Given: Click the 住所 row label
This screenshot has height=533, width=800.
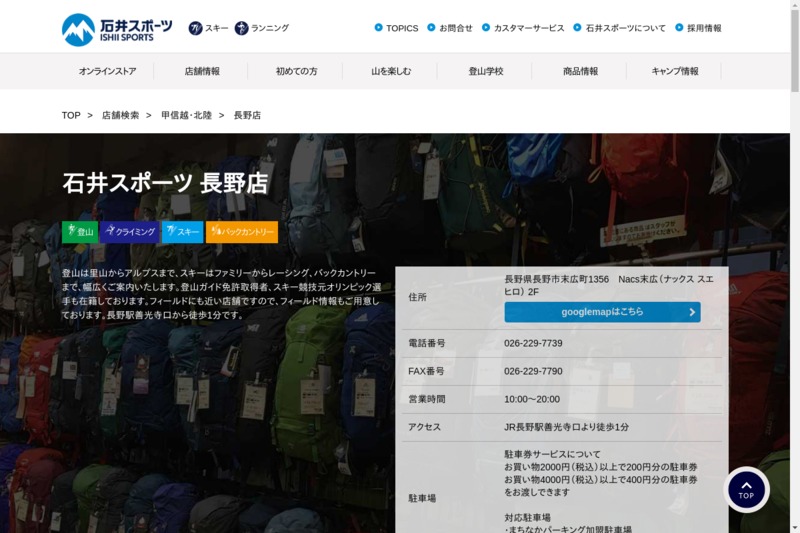Looking at the screenshot, I should coord(417,297).
